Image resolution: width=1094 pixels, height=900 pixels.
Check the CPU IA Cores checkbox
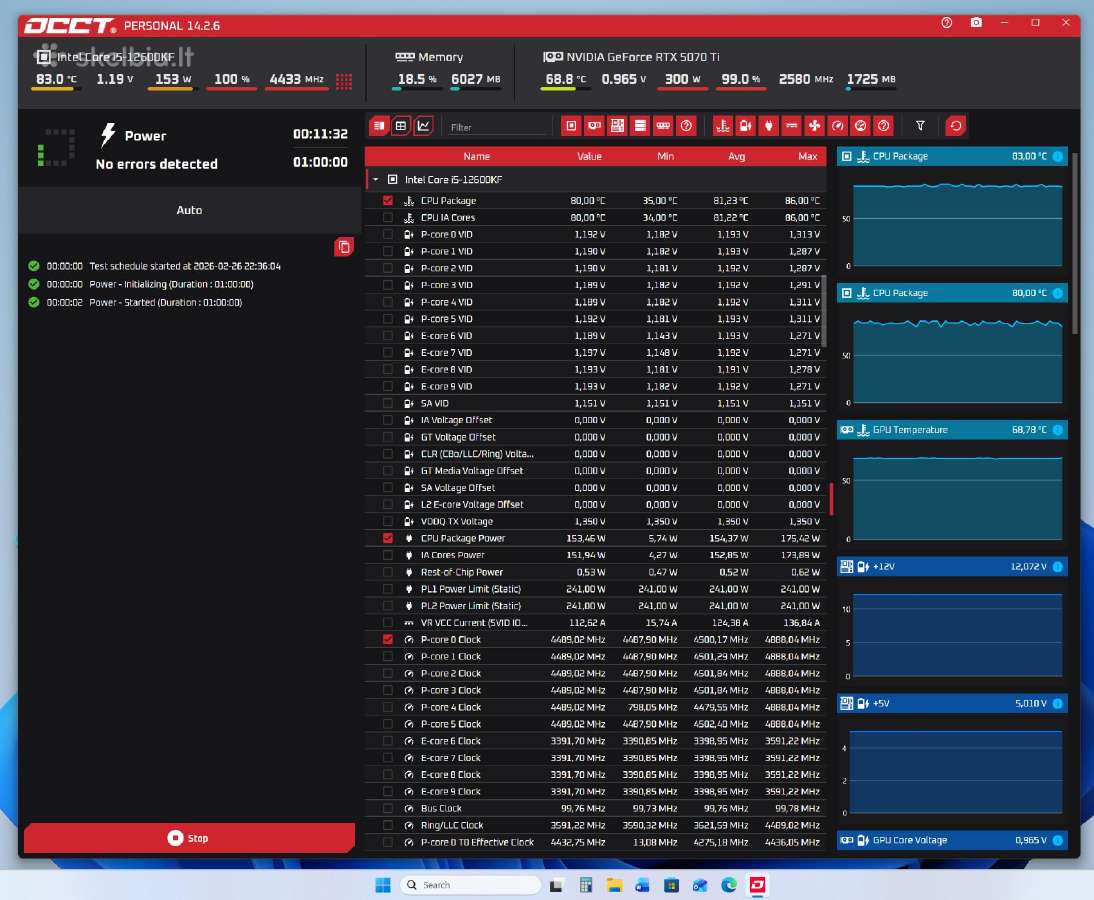[x=388, y=218]
